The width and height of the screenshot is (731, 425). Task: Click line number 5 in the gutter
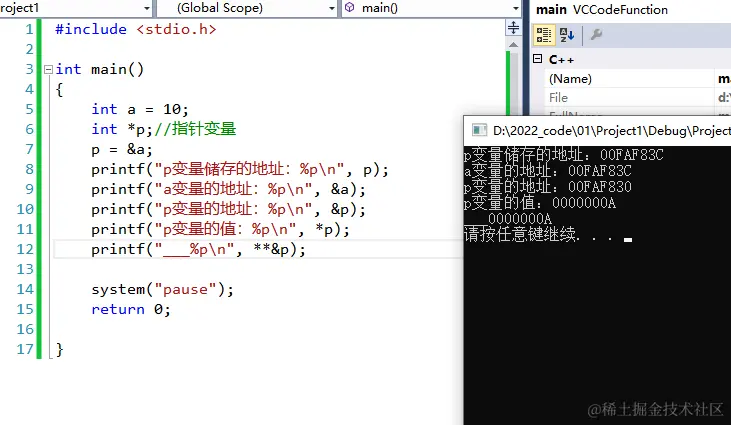[x=29, y=109]
